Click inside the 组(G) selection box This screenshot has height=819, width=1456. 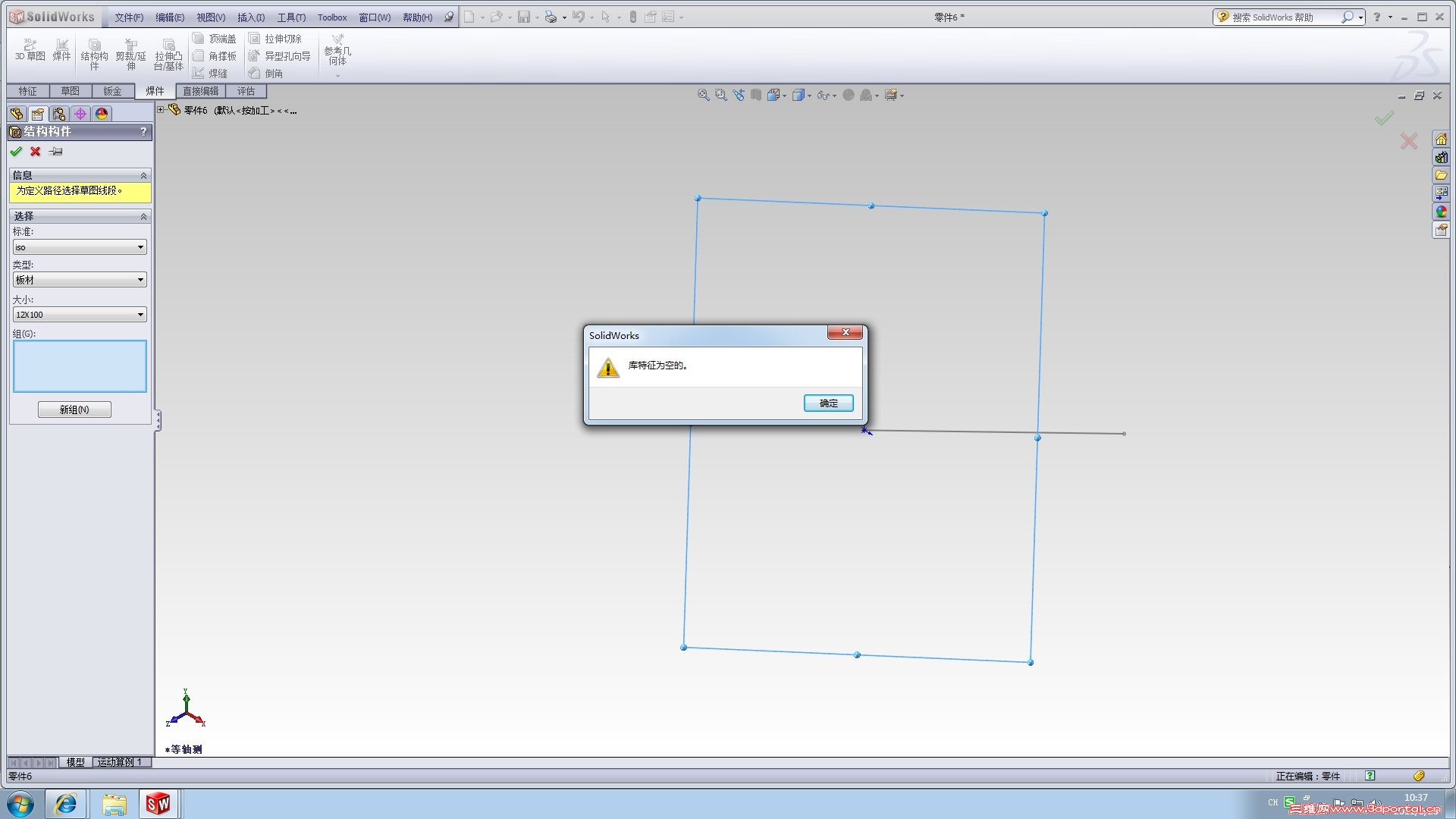tap(80, 366)
